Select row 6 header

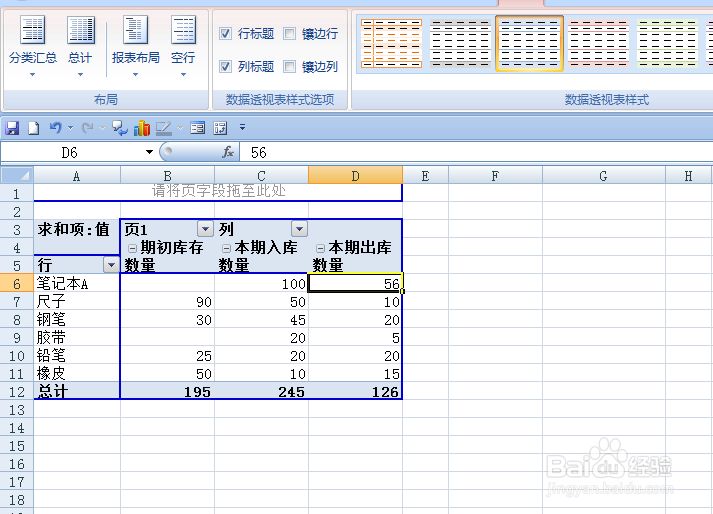pos(17,283)
